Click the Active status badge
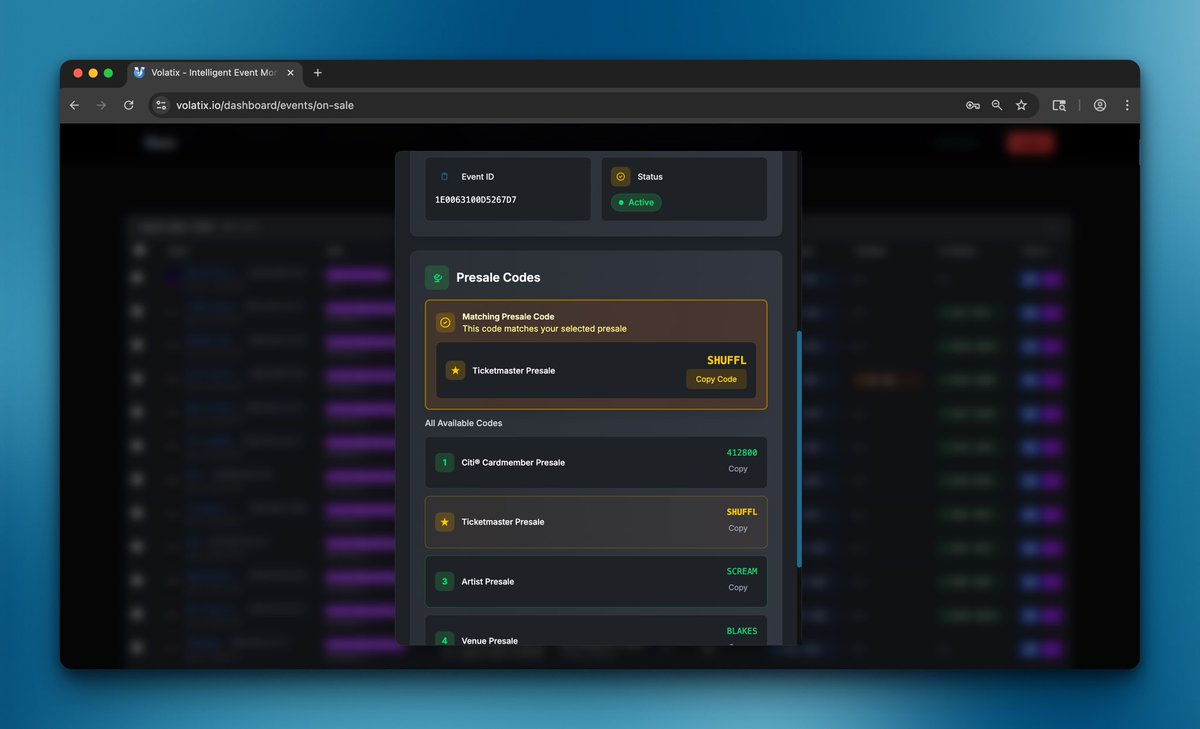Viewport: 1200px width, 729px height. (636, 202)
